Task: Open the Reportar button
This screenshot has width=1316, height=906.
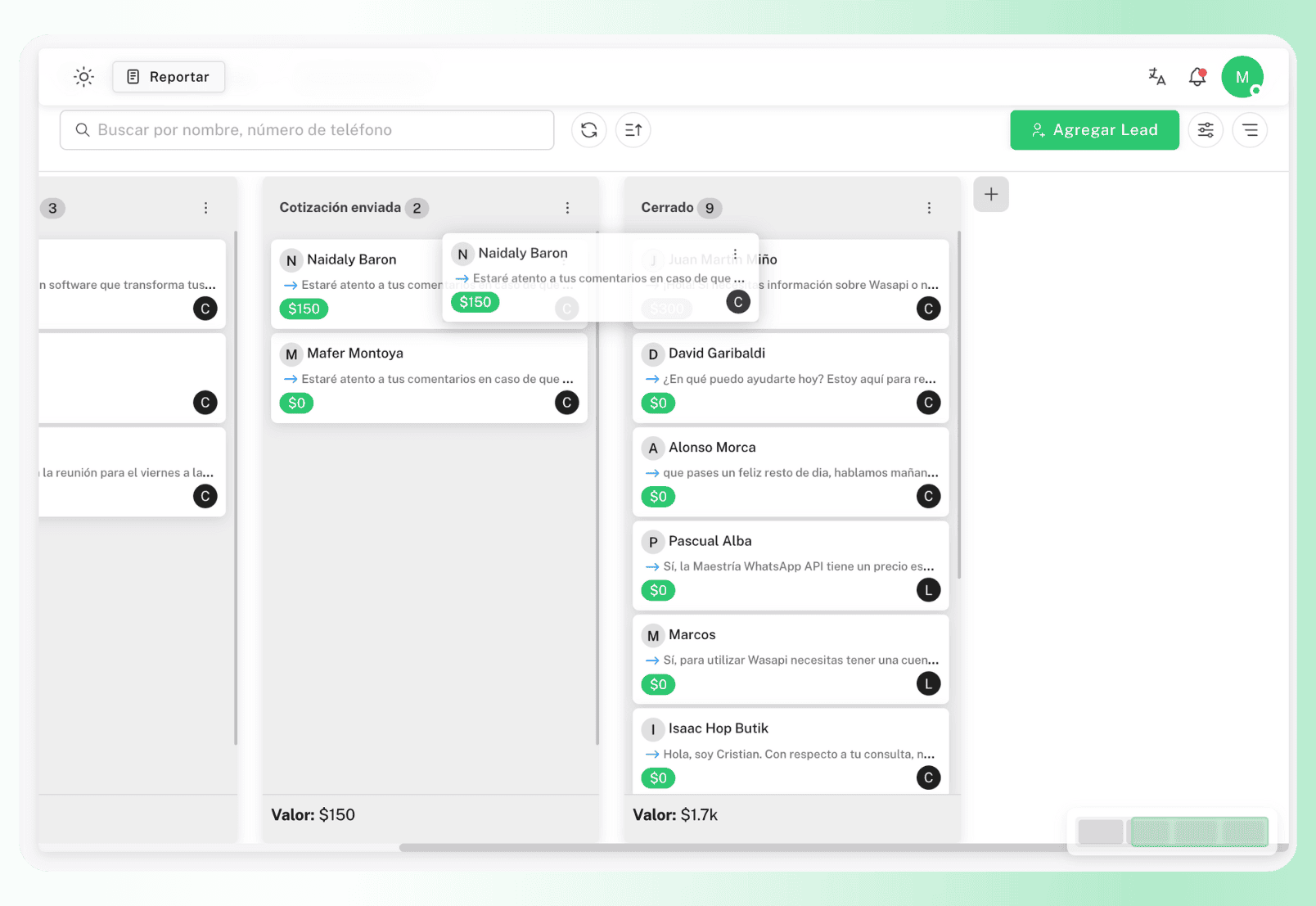Action: pyautogui.click(x=169, y=77)
